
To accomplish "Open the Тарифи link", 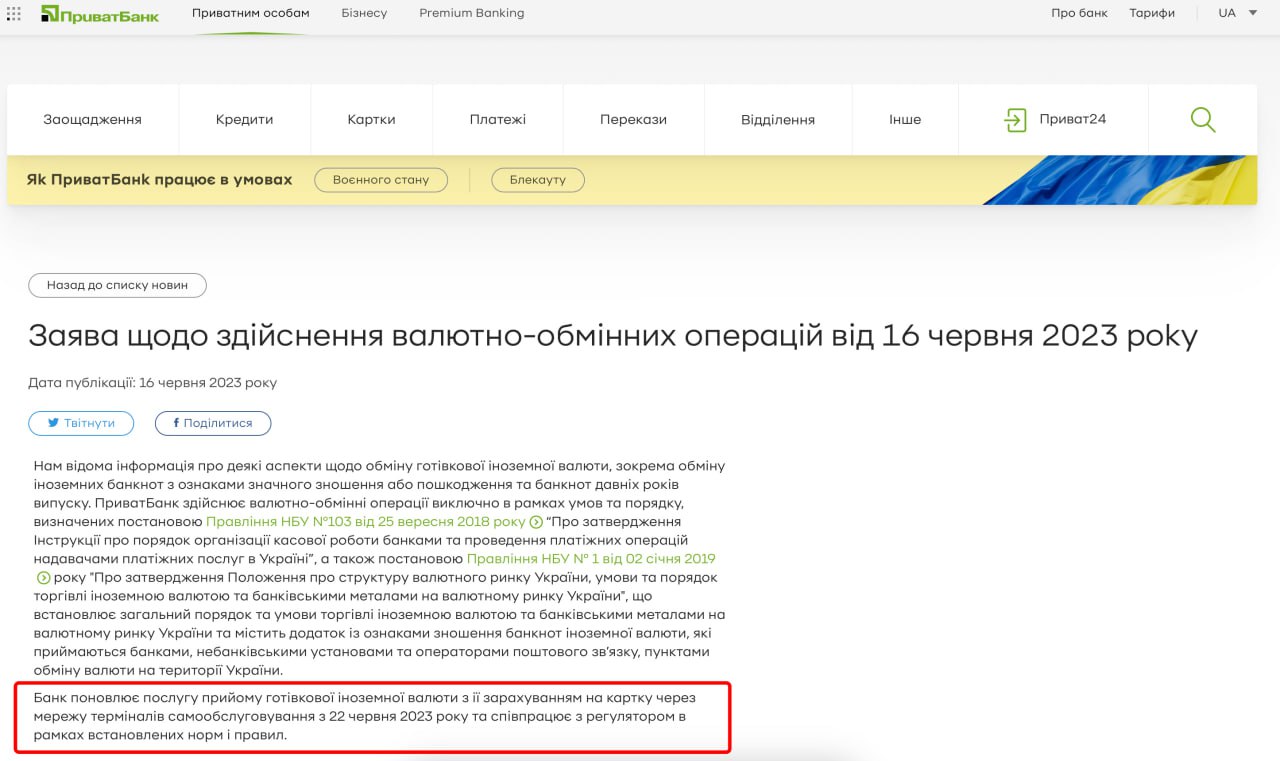I will (x=1152, y=13).
